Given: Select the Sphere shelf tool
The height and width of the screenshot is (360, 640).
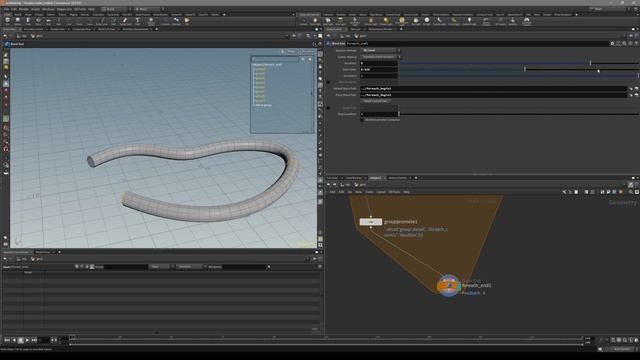Looking at the screenshot, I should [18, 21].
